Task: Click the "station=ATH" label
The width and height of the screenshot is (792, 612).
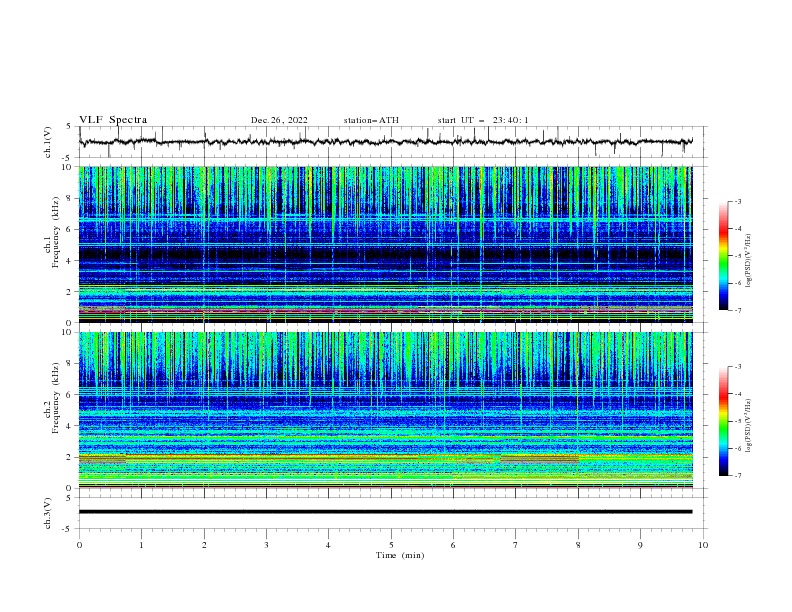Action: point(371,120)
